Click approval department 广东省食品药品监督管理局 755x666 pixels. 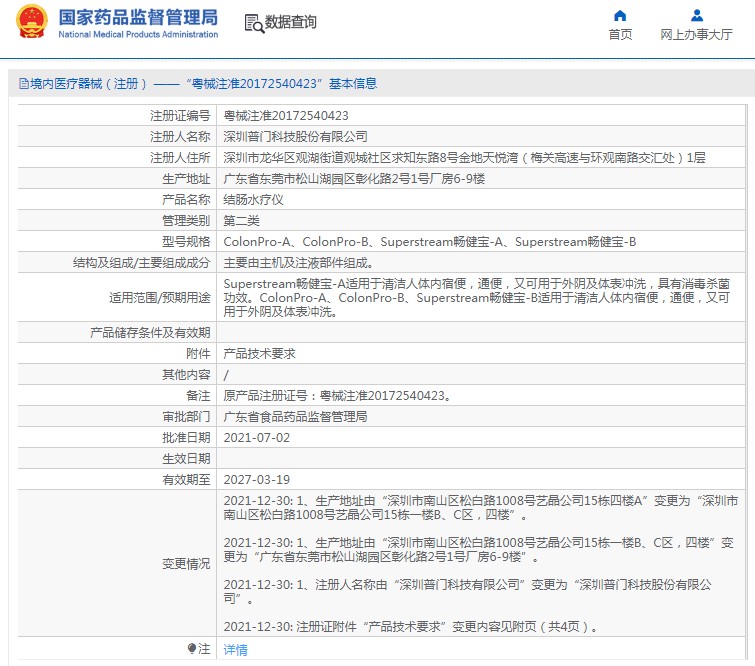coord(295,416)
